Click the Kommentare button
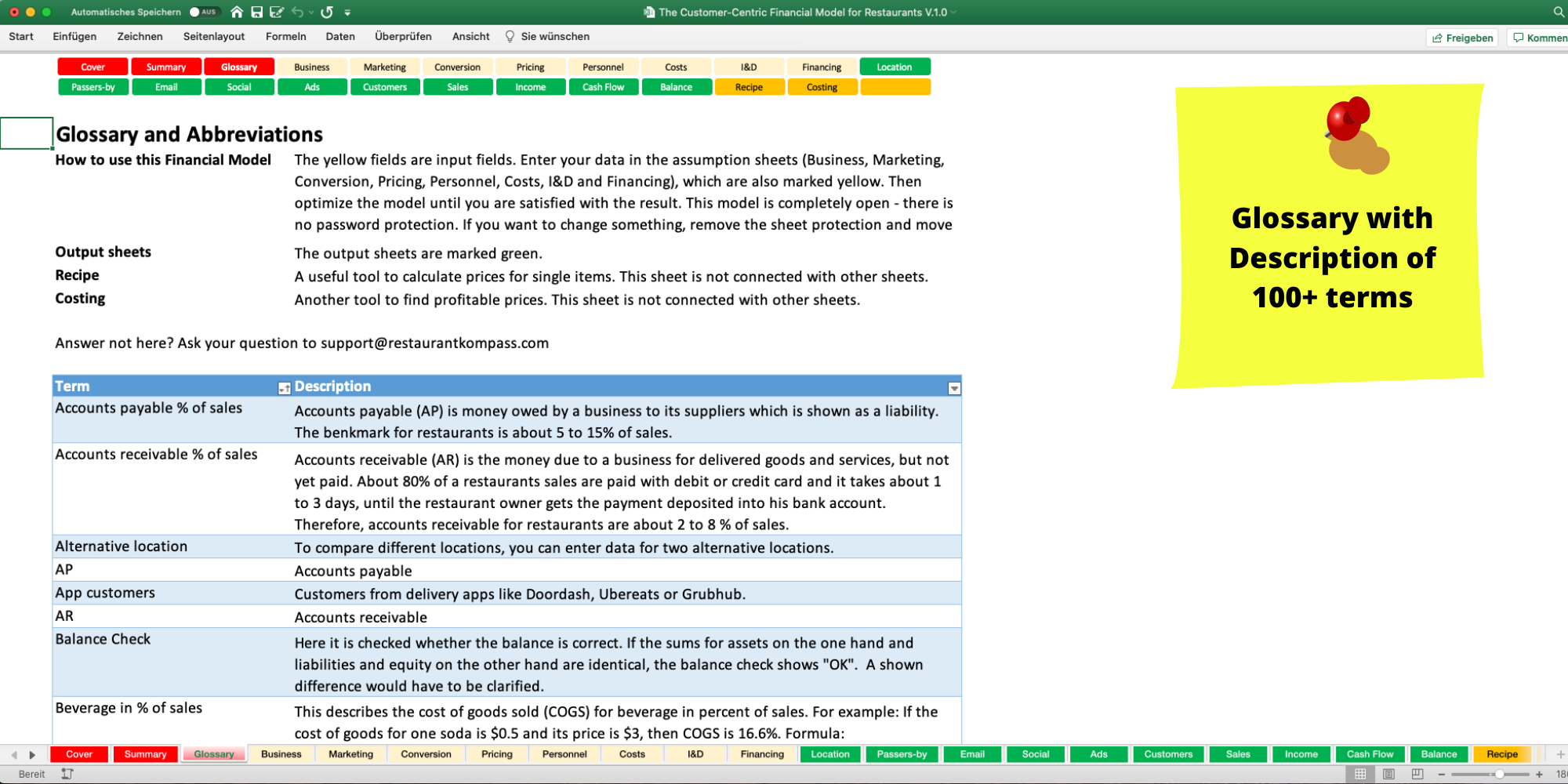 (x=1538, y=38)
